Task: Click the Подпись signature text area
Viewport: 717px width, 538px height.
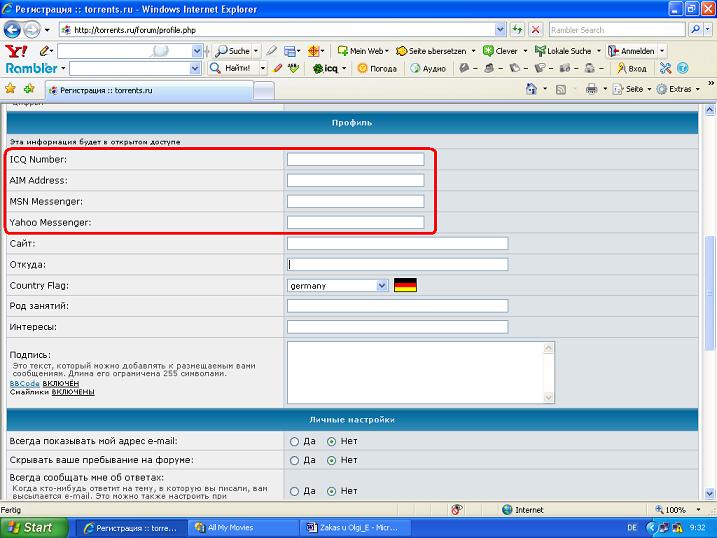Action: click(421, 373)
